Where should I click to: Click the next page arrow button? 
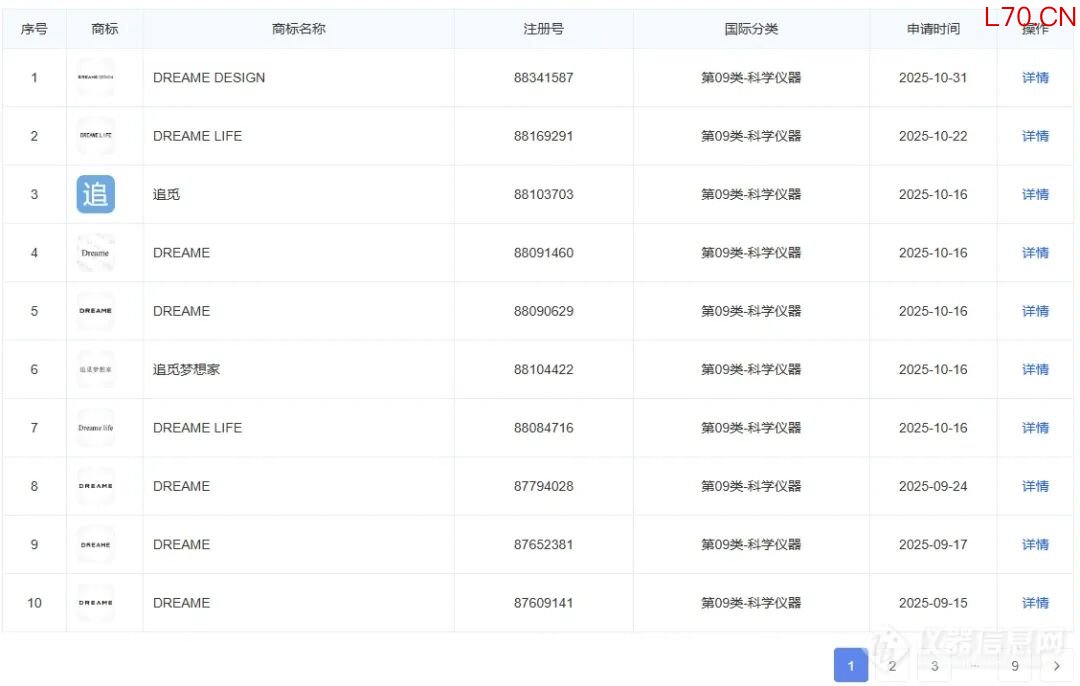(1056, 666)
